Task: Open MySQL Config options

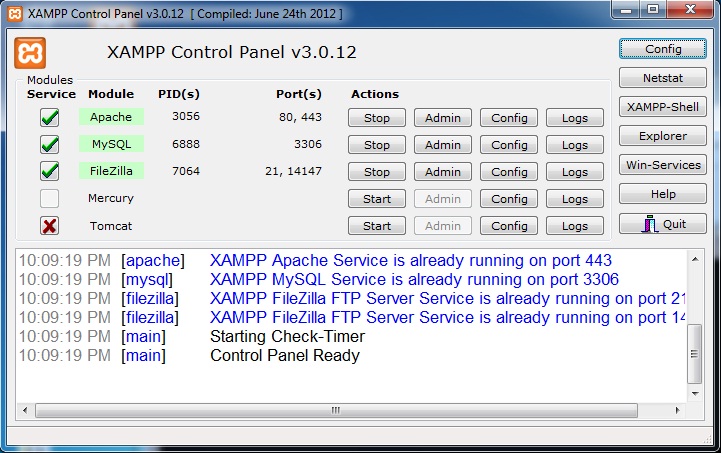Action: tap(509, 145)
